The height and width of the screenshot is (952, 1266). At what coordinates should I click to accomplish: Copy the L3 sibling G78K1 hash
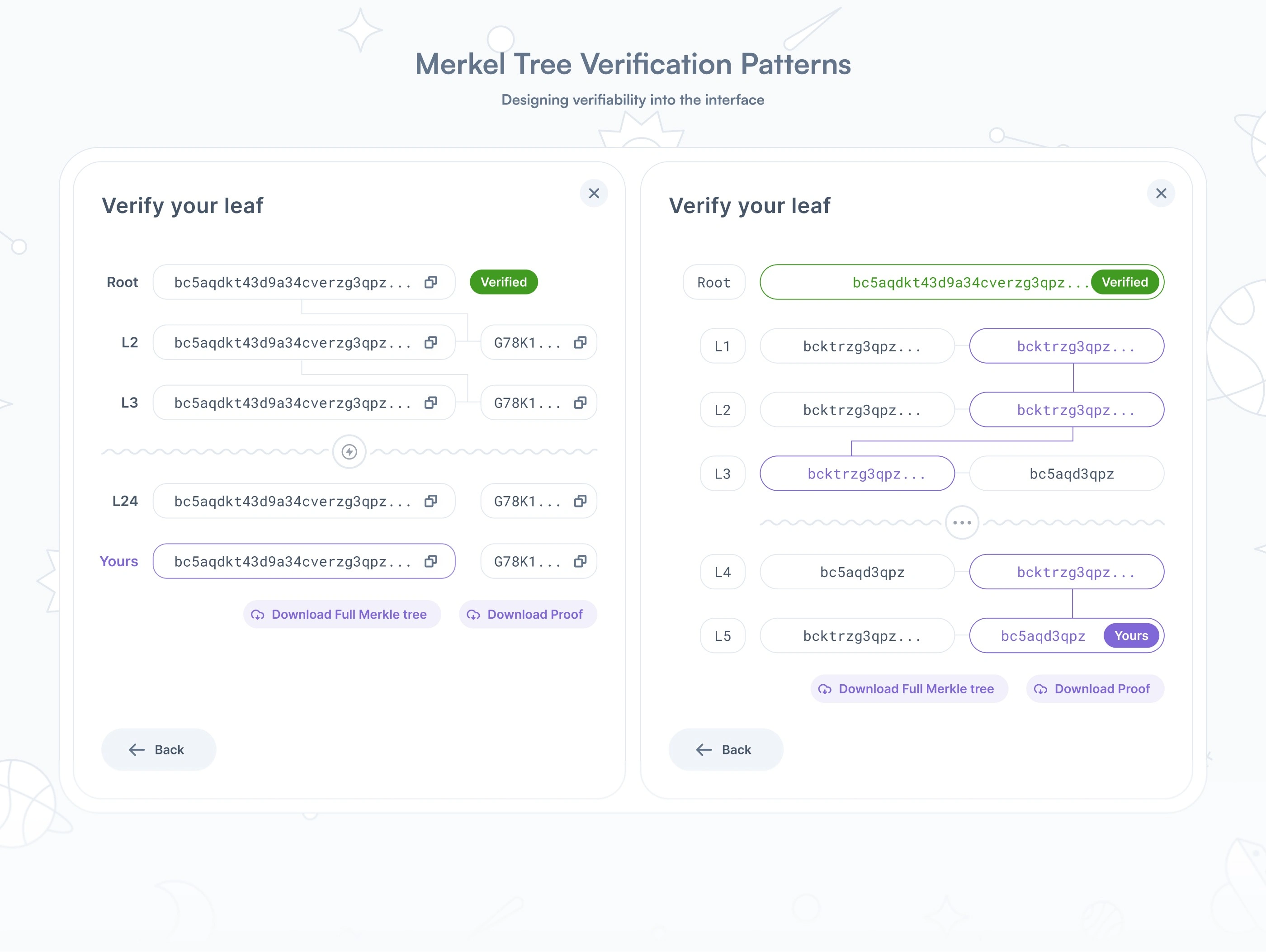(580, 403)
